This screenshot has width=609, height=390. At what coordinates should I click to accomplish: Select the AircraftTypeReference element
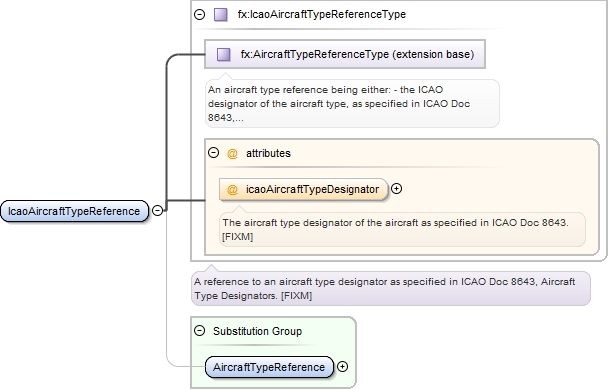click(x=269, y=367)
